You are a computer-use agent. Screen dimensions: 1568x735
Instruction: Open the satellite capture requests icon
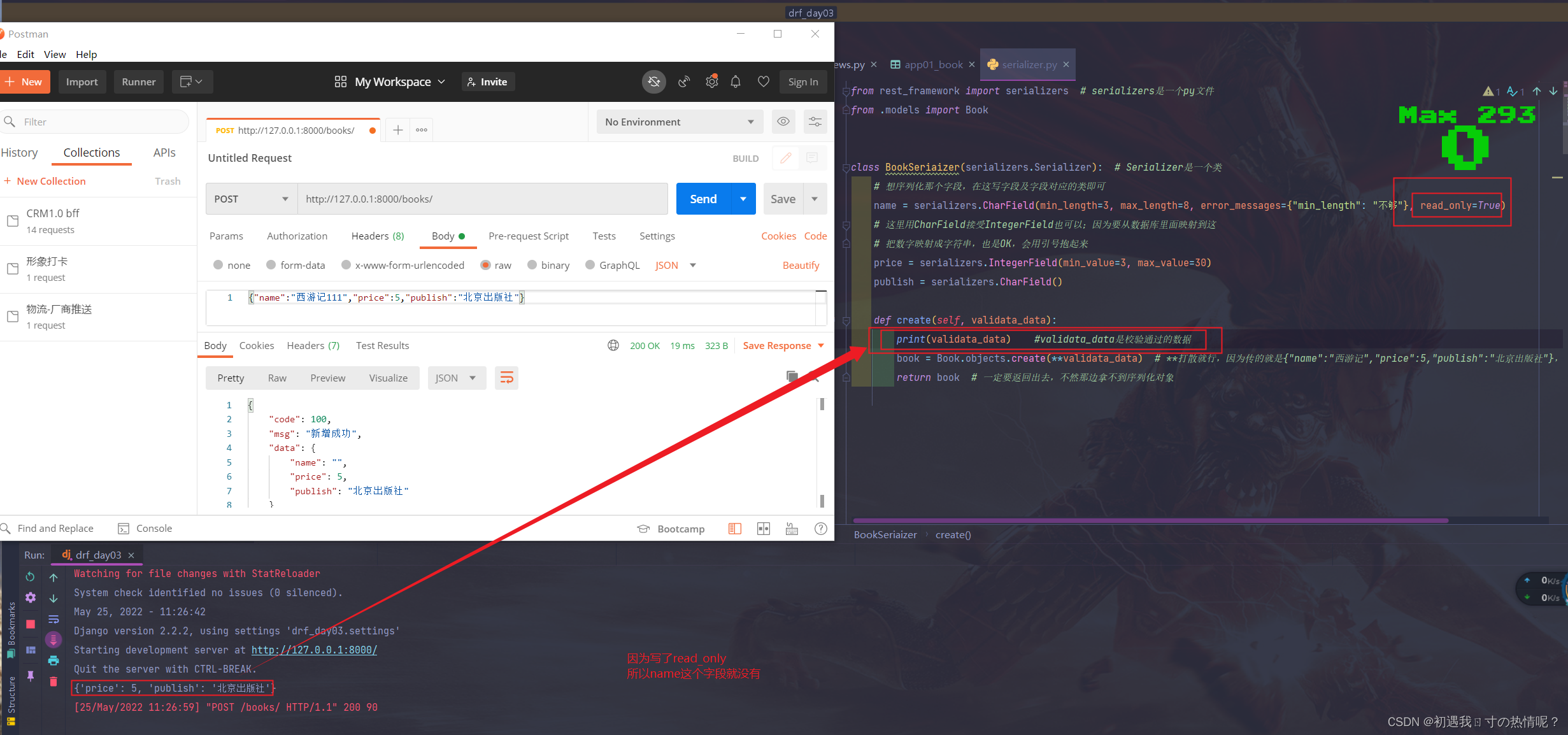(684, 82)
